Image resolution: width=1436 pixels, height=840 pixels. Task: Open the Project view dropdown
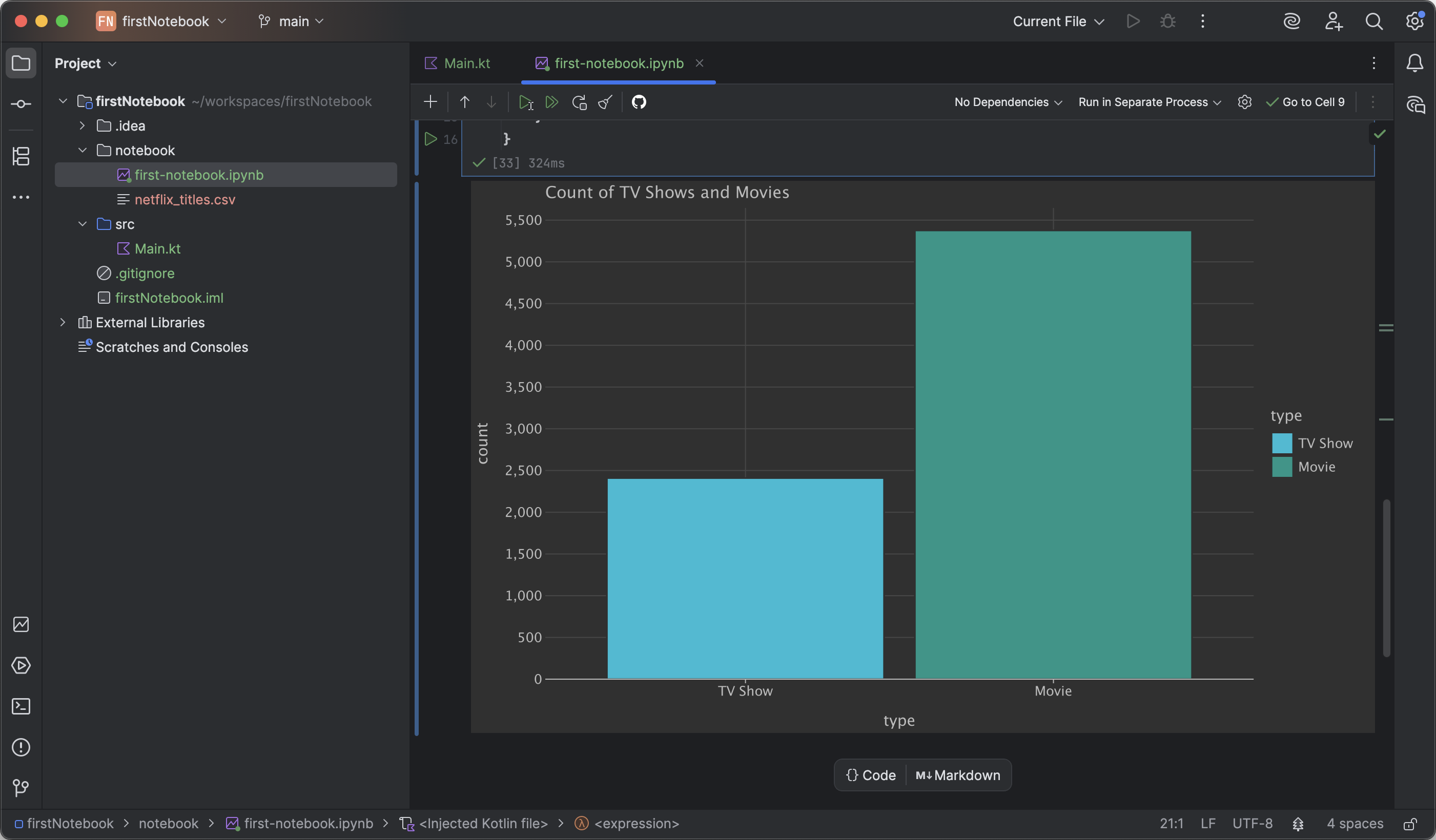pos(86,63)
